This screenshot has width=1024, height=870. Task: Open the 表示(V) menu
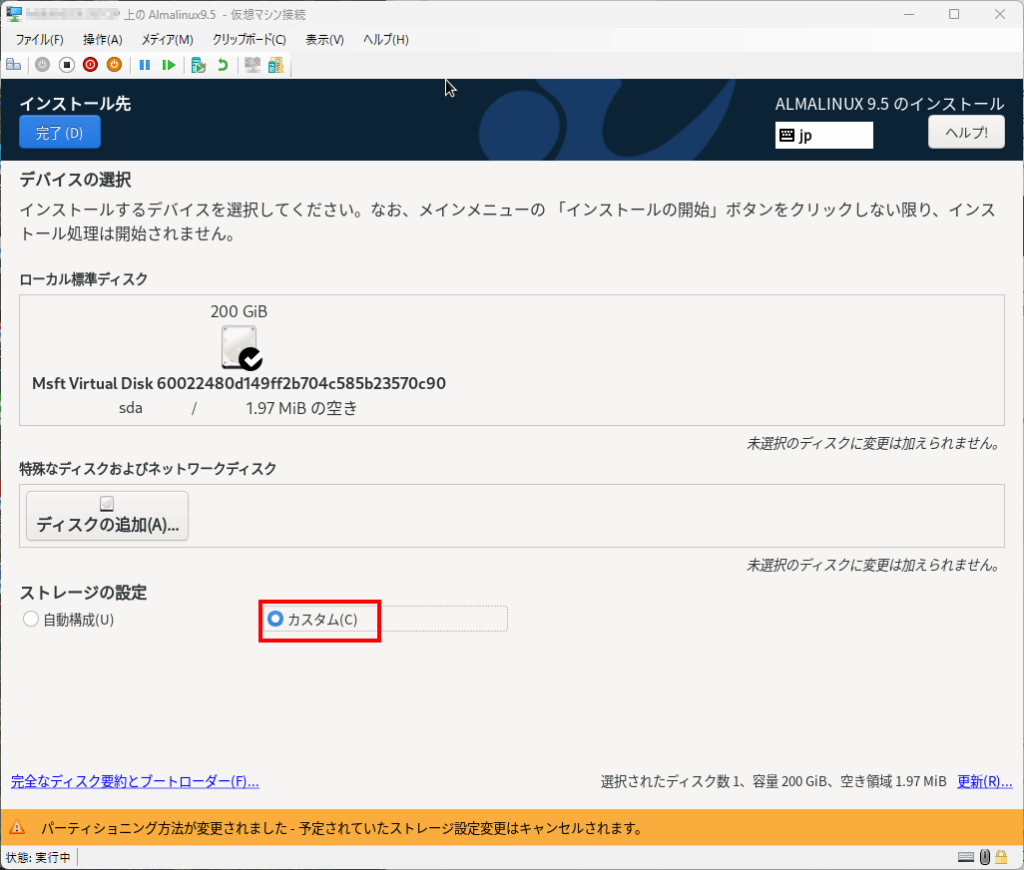[324, 40]
